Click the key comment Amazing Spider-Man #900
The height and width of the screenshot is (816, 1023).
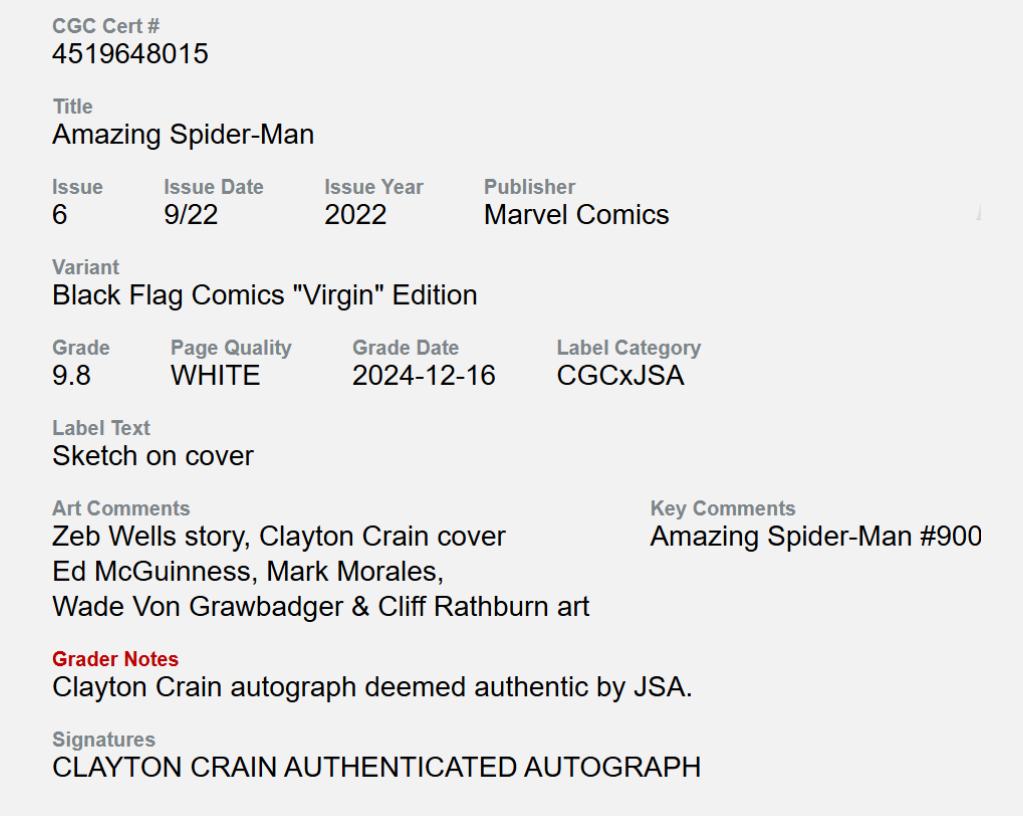pyautogui.click(x=815, y=537)
